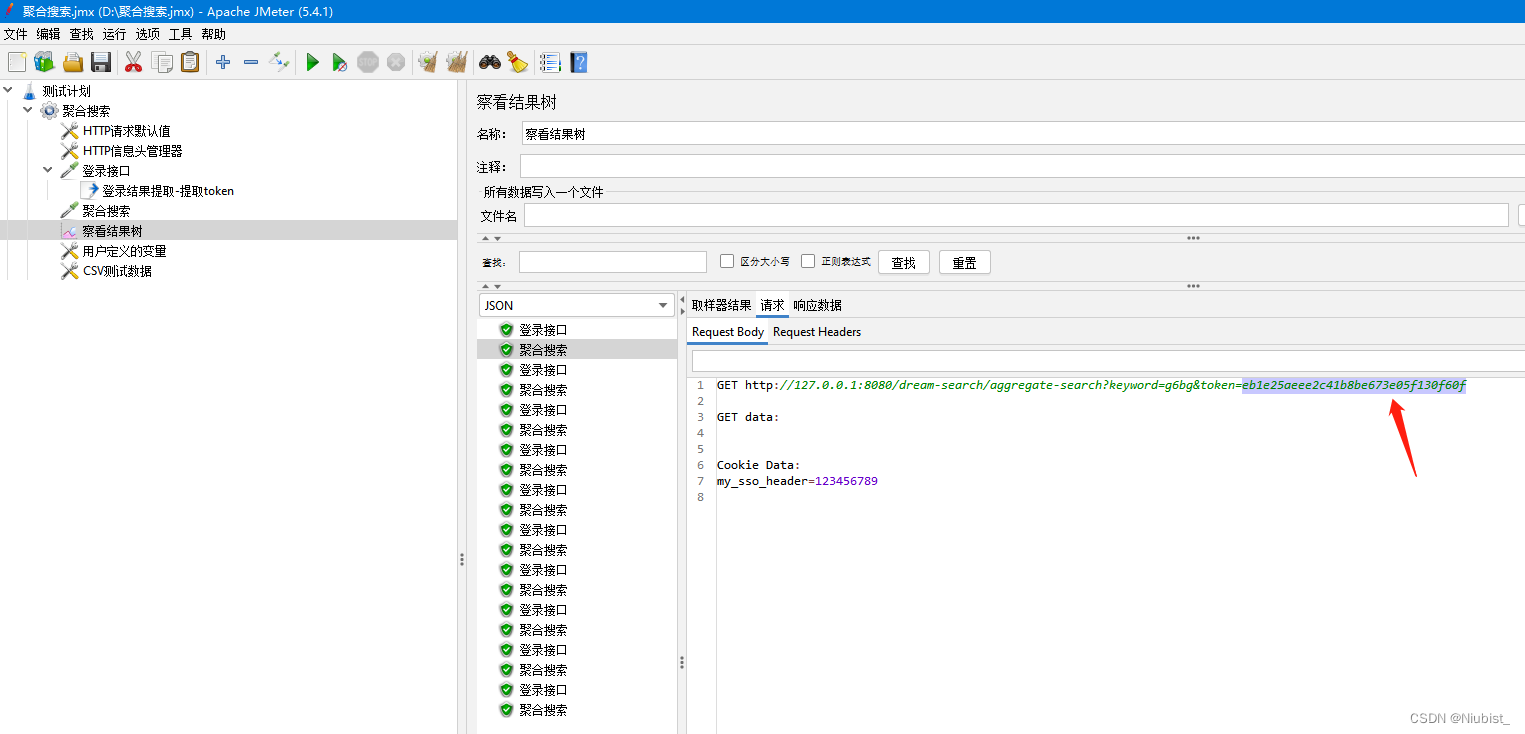Collapse the 登录接口 sampler node
This screenshot has width=1525, height=734.
pos(48,170)
